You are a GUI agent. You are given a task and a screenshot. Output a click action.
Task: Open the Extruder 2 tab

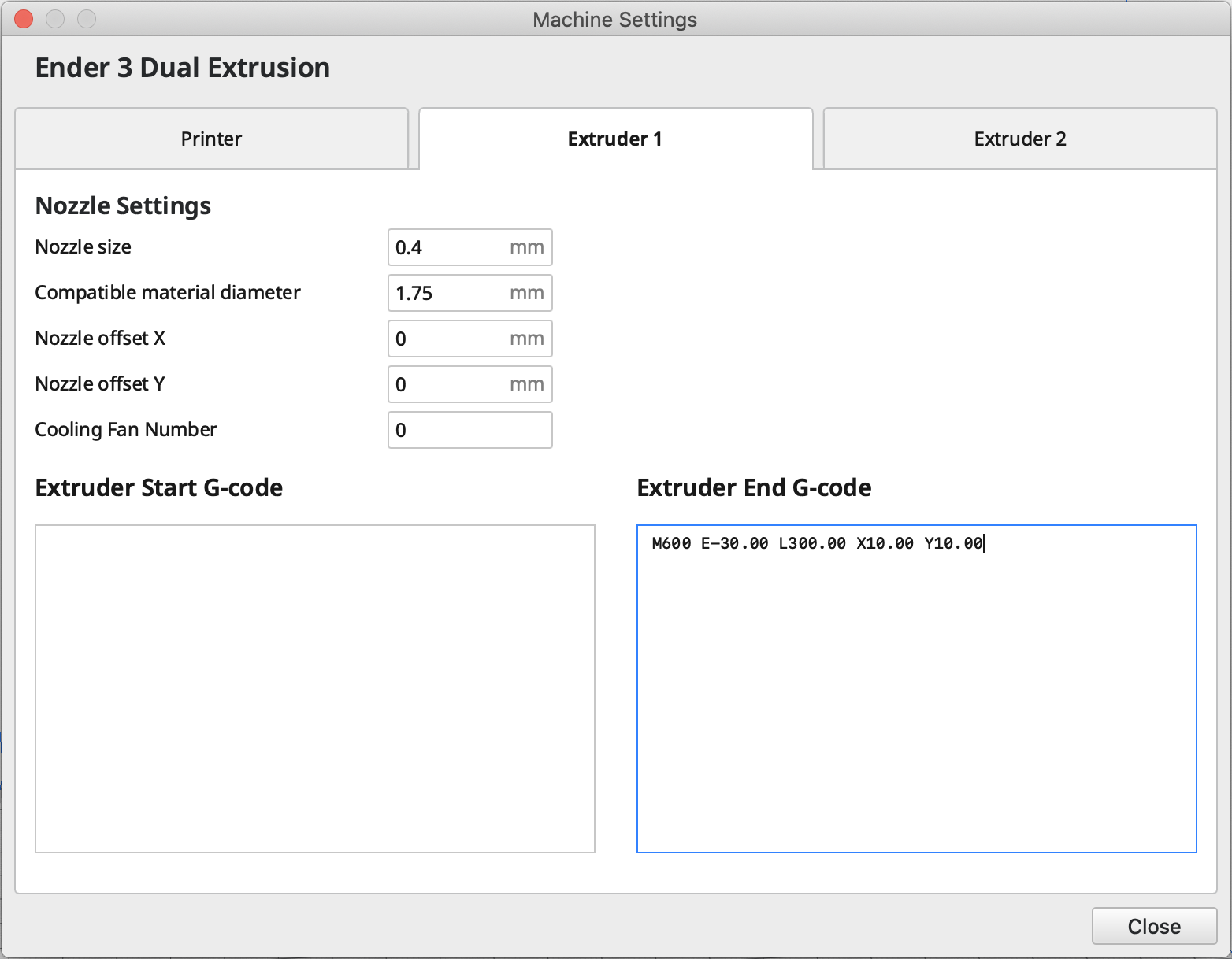(1020, 139)
